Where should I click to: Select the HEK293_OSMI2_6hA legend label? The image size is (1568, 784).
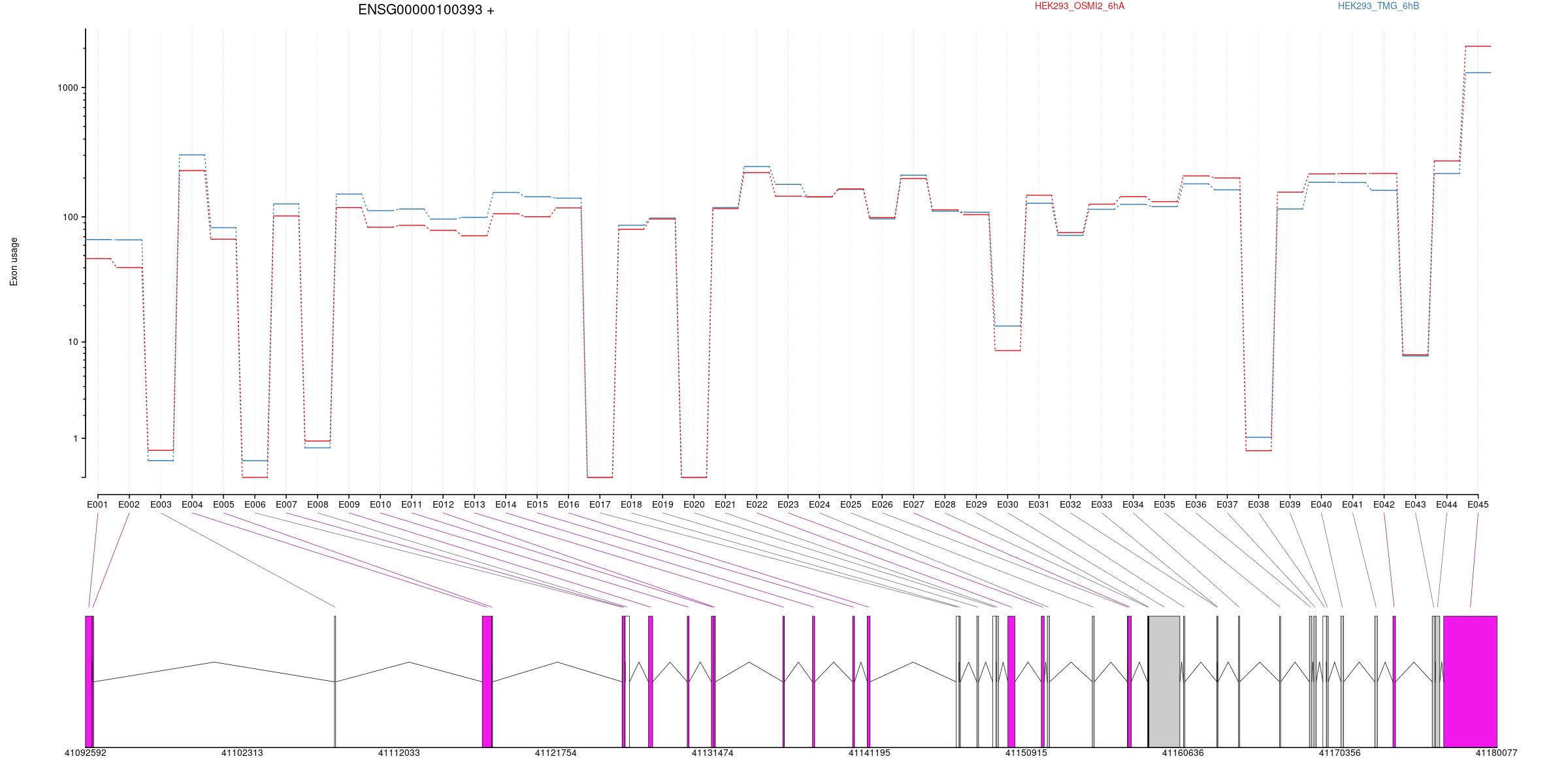(x=1079, y=6)
